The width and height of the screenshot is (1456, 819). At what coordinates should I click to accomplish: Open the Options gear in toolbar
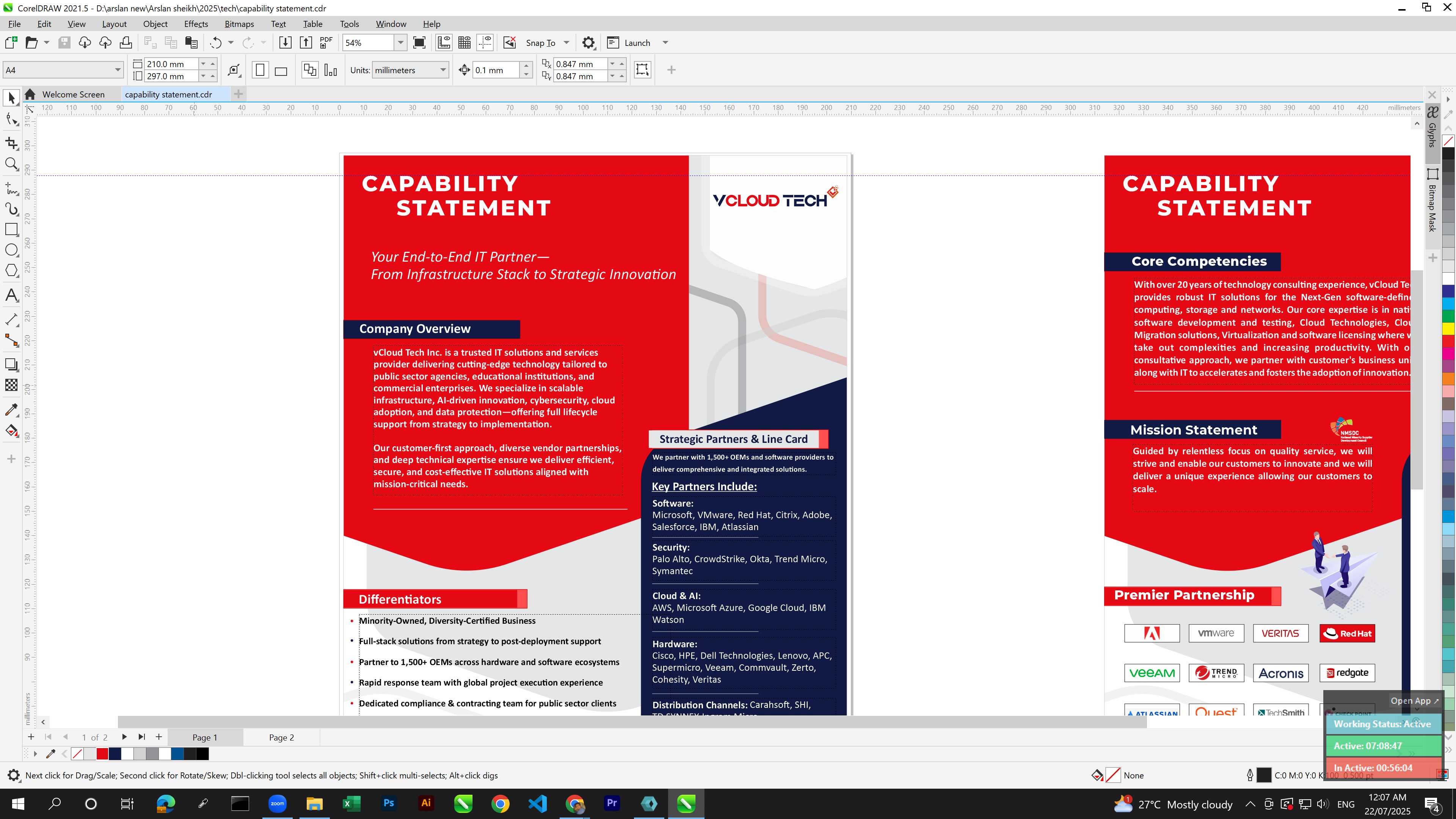click(x=588, y=42)
